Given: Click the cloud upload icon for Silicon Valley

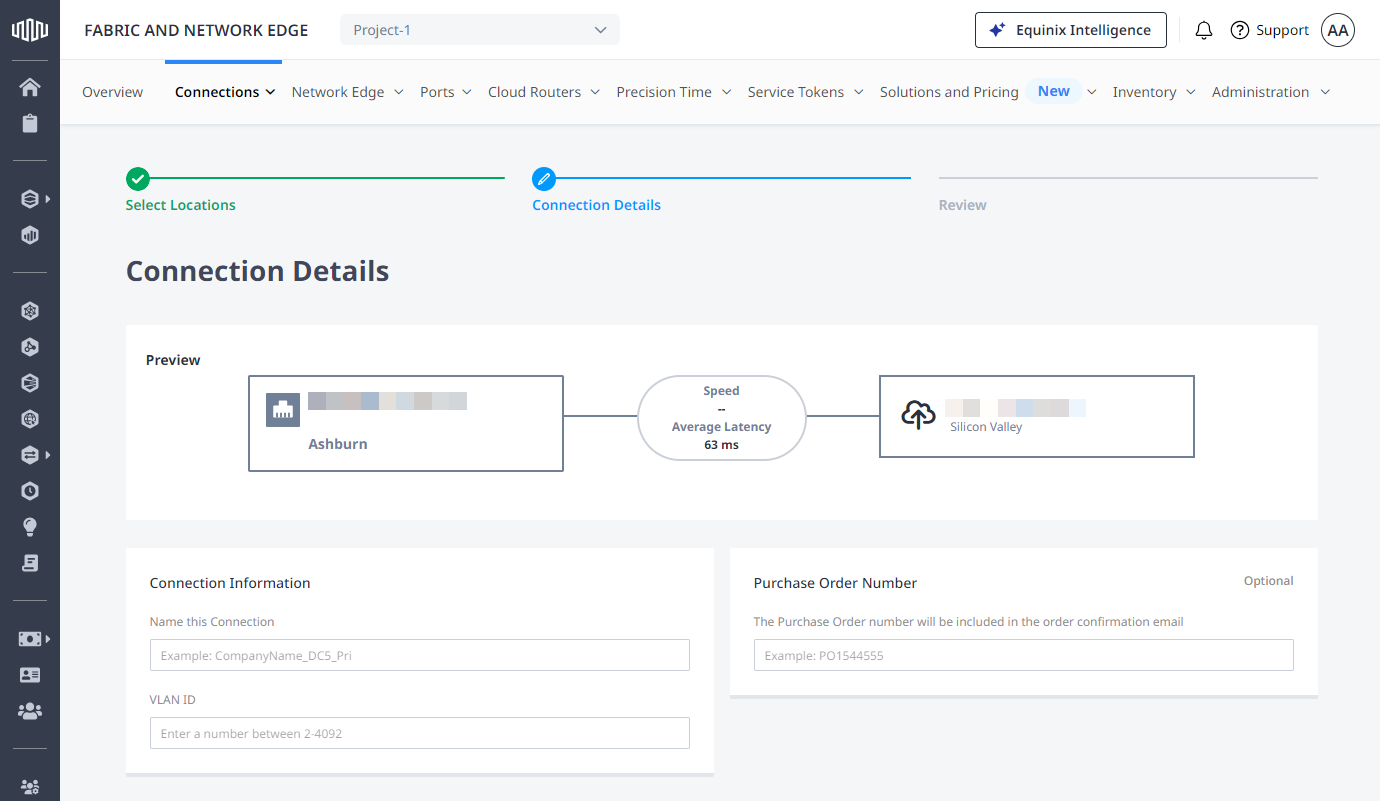Looking at the screenshot, I should tap(918, 414).
